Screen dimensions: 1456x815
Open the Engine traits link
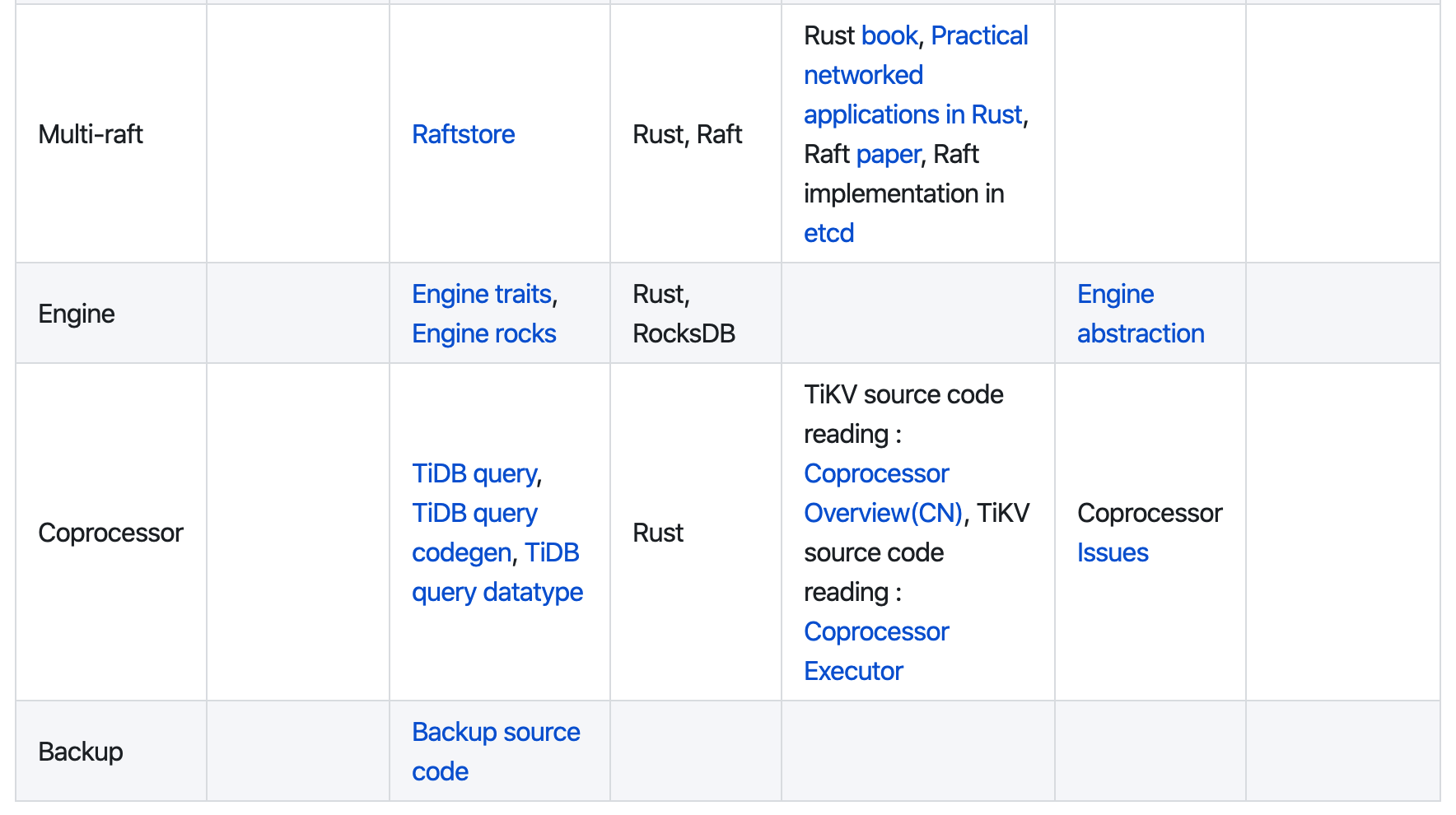pyautogui.click(x=482, y=294)
